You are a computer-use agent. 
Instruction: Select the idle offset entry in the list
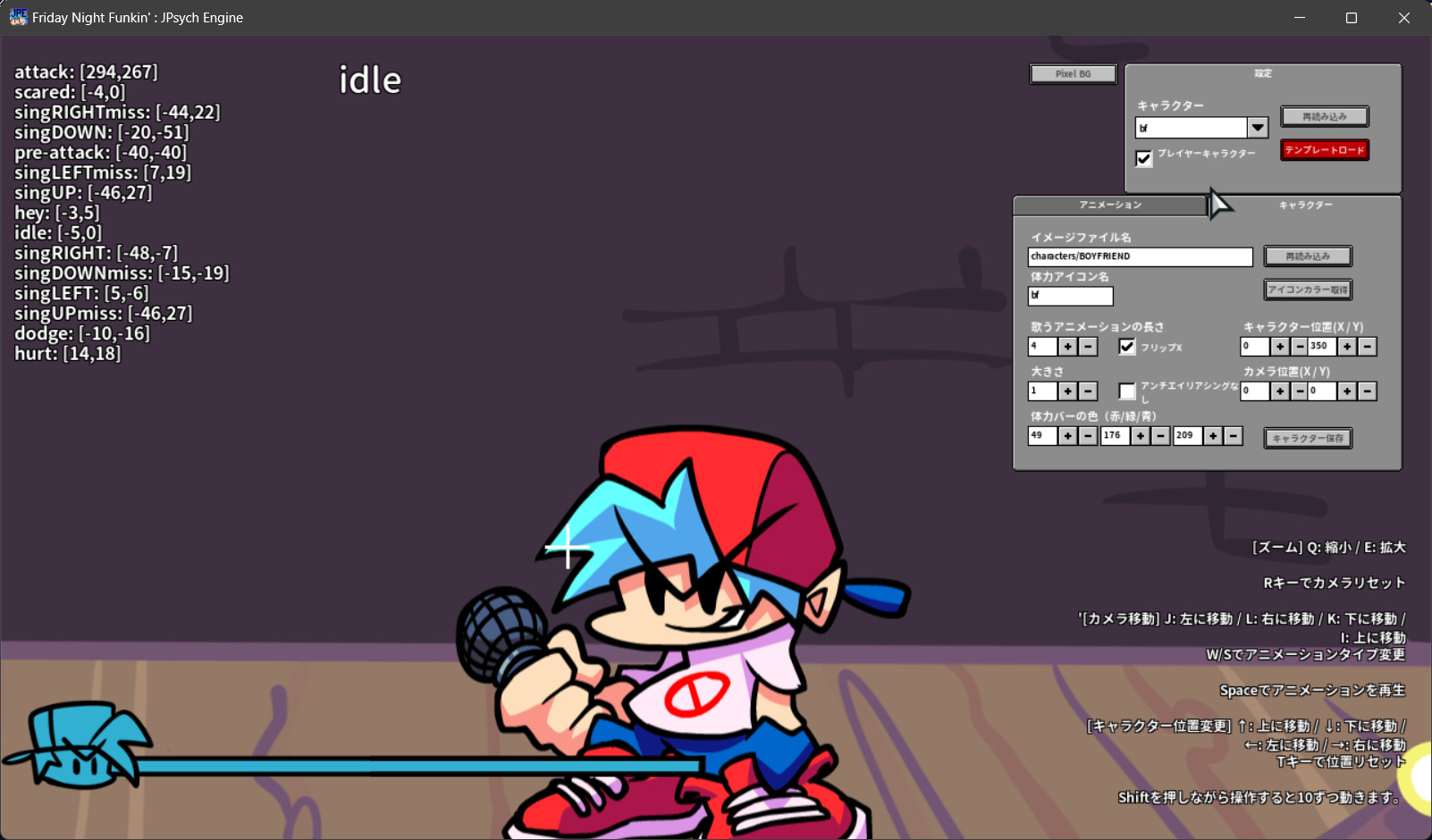57,232
